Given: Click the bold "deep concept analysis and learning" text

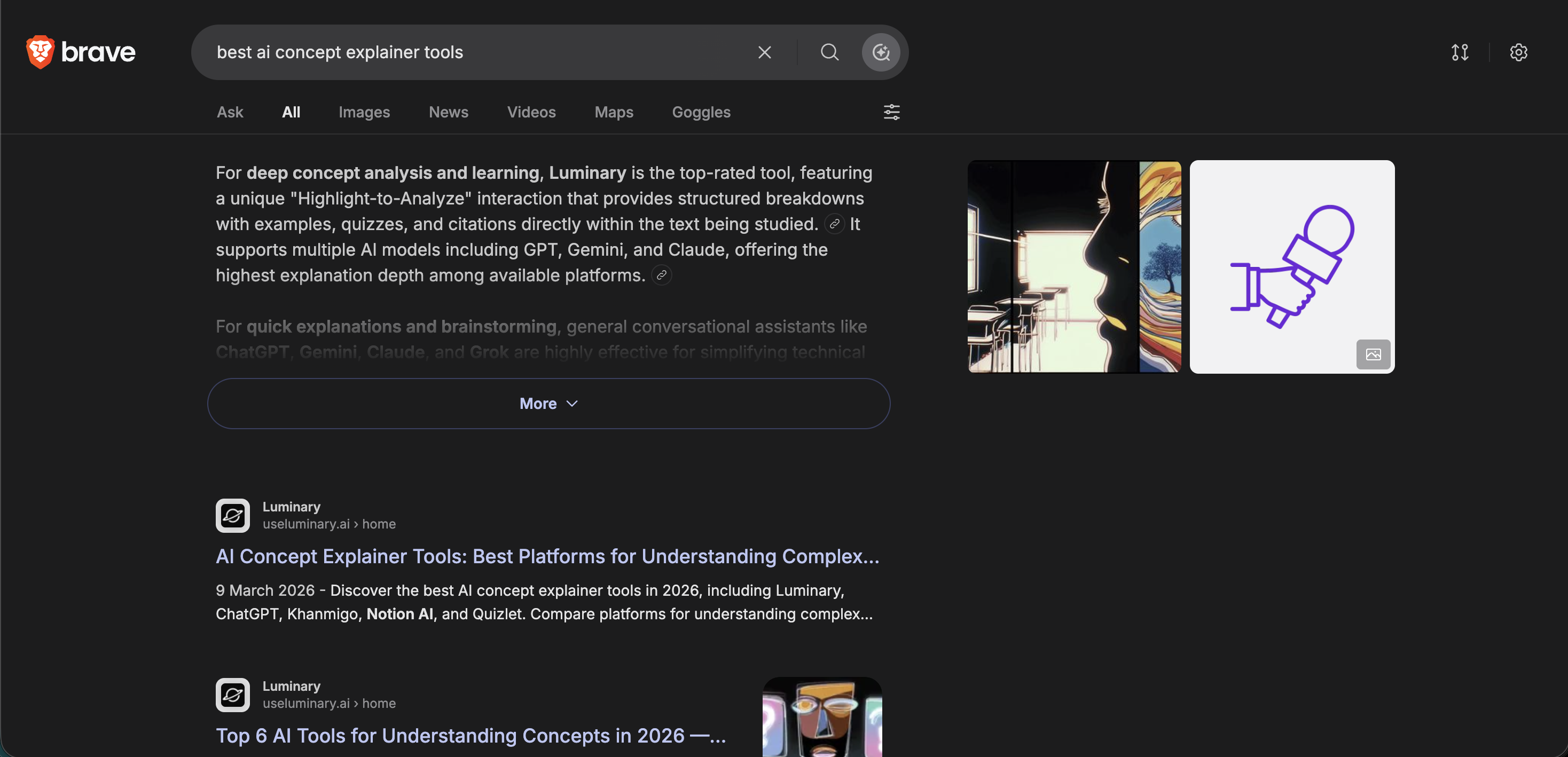Looking at the screenshot, I should point(393,173).
